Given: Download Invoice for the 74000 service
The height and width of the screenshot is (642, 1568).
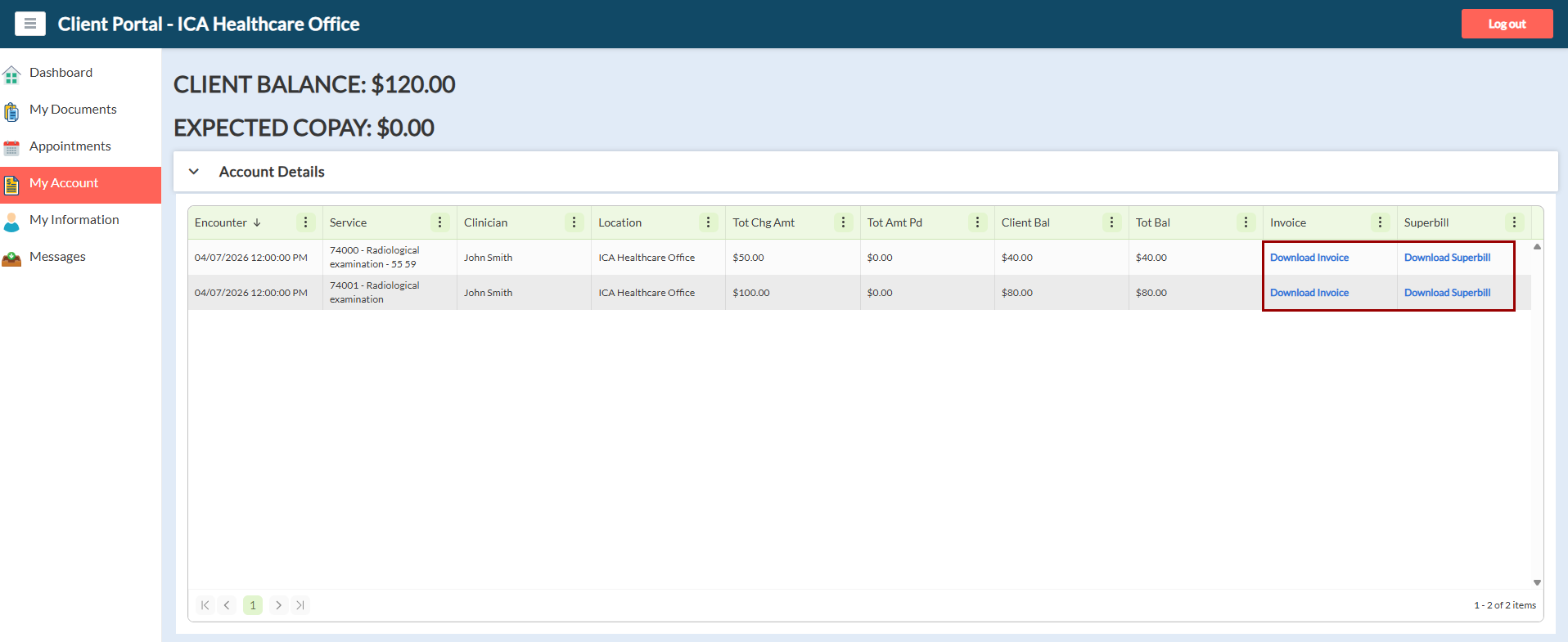Looking at the screenshot, I should pyautogui.click(x=1309, y=258).
